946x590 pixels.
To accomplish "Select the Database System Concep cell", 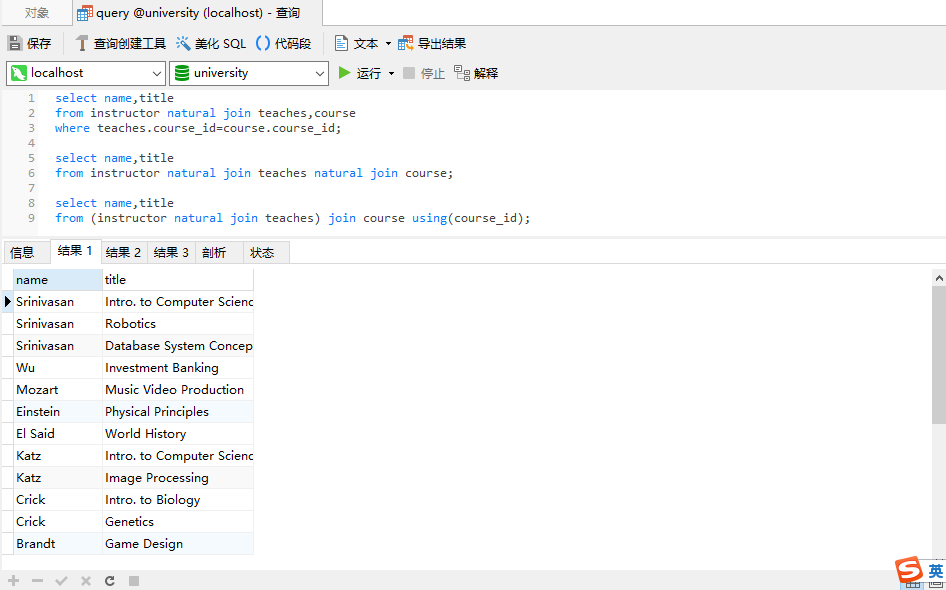I will click(178, 346).
